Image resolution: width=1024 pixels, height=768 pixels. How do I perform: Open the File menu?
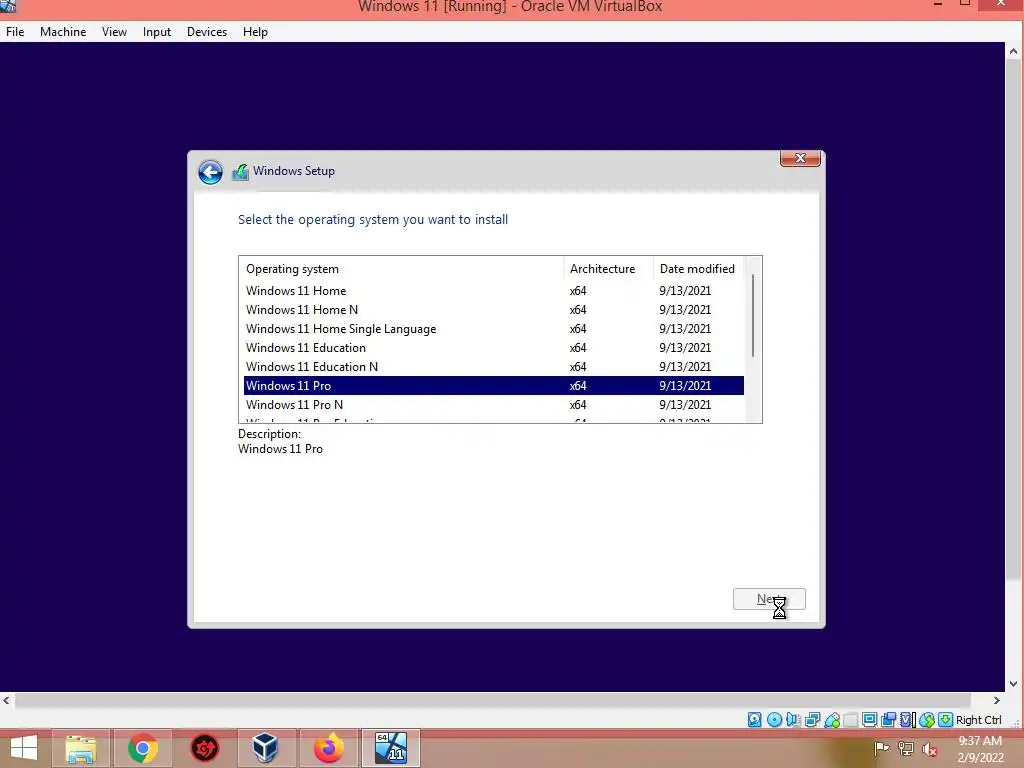pyautogui.click(x=15, y=31)
